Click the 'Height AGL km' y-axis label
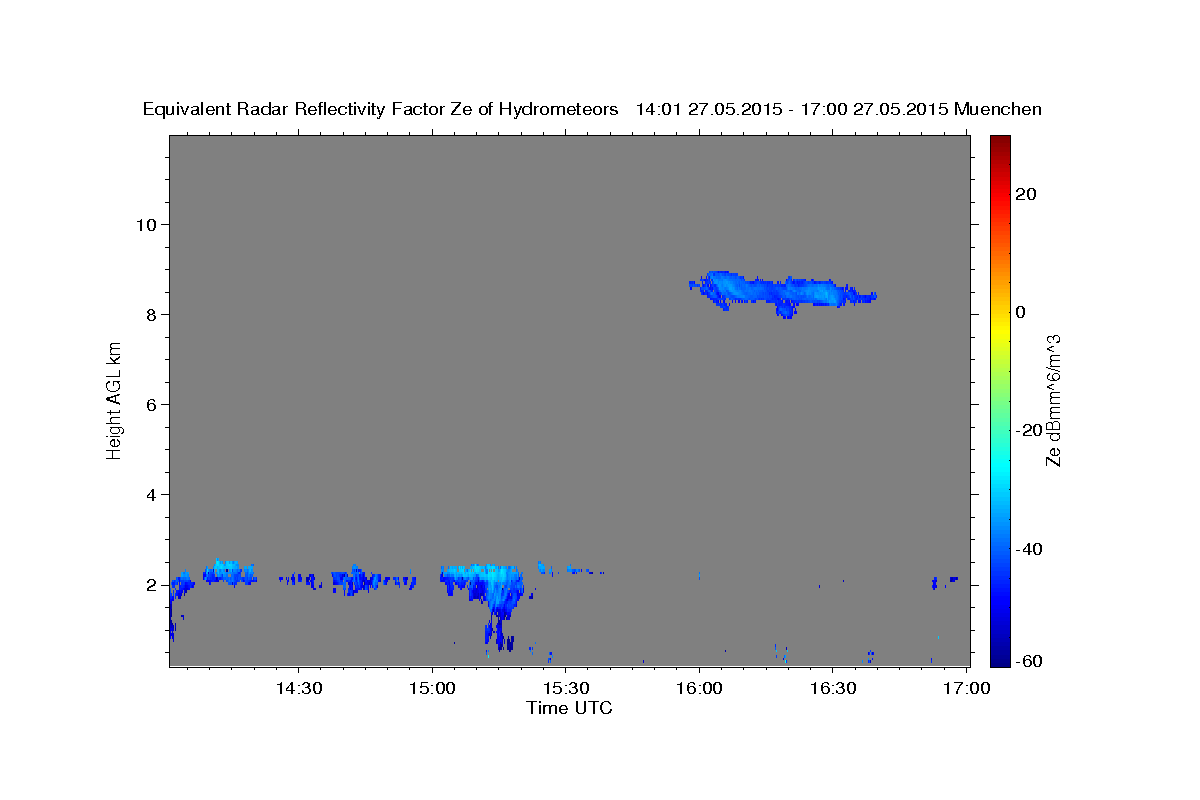Viewport: 1200px width, 800px height. (114, 401)
